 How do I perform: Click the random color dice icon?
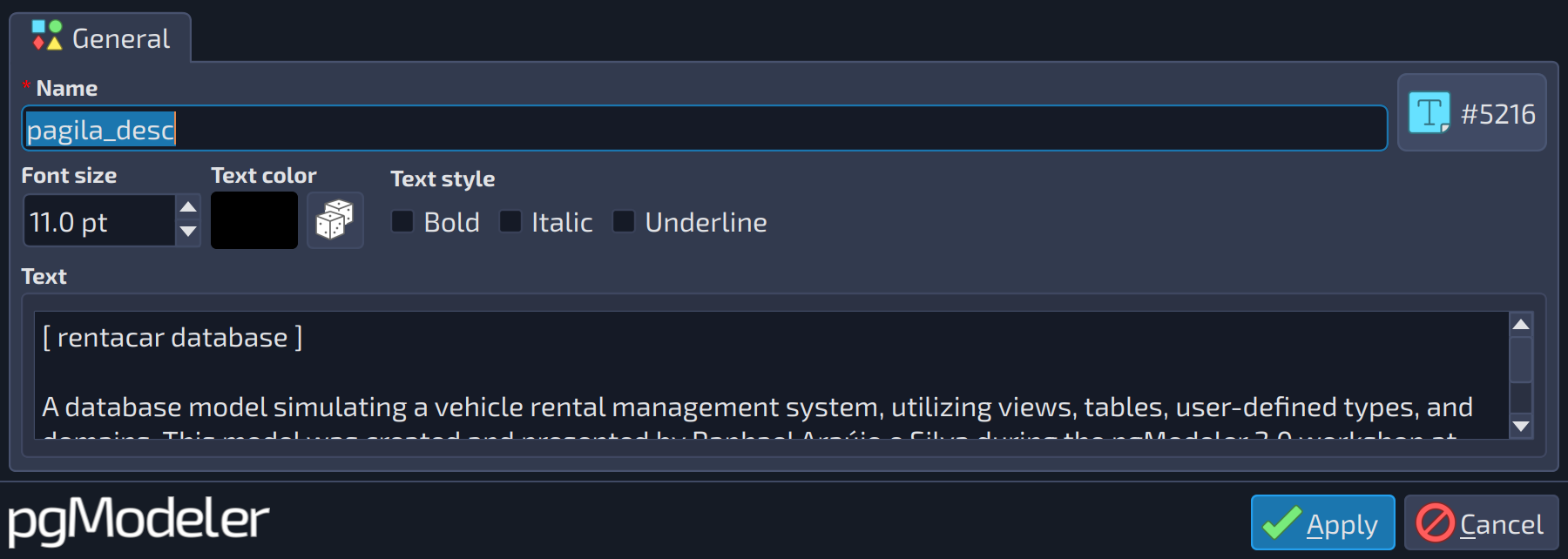click(335, 220)
